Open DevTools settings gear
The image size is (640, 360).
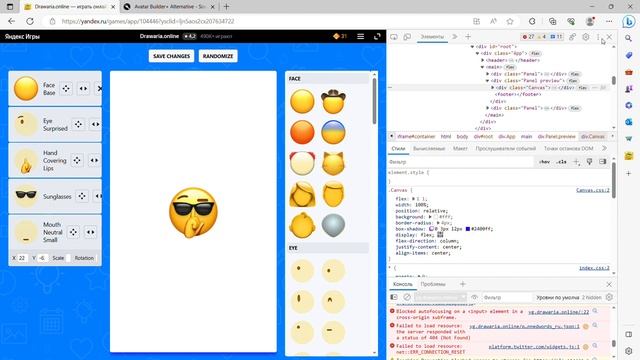pos(586,37)
